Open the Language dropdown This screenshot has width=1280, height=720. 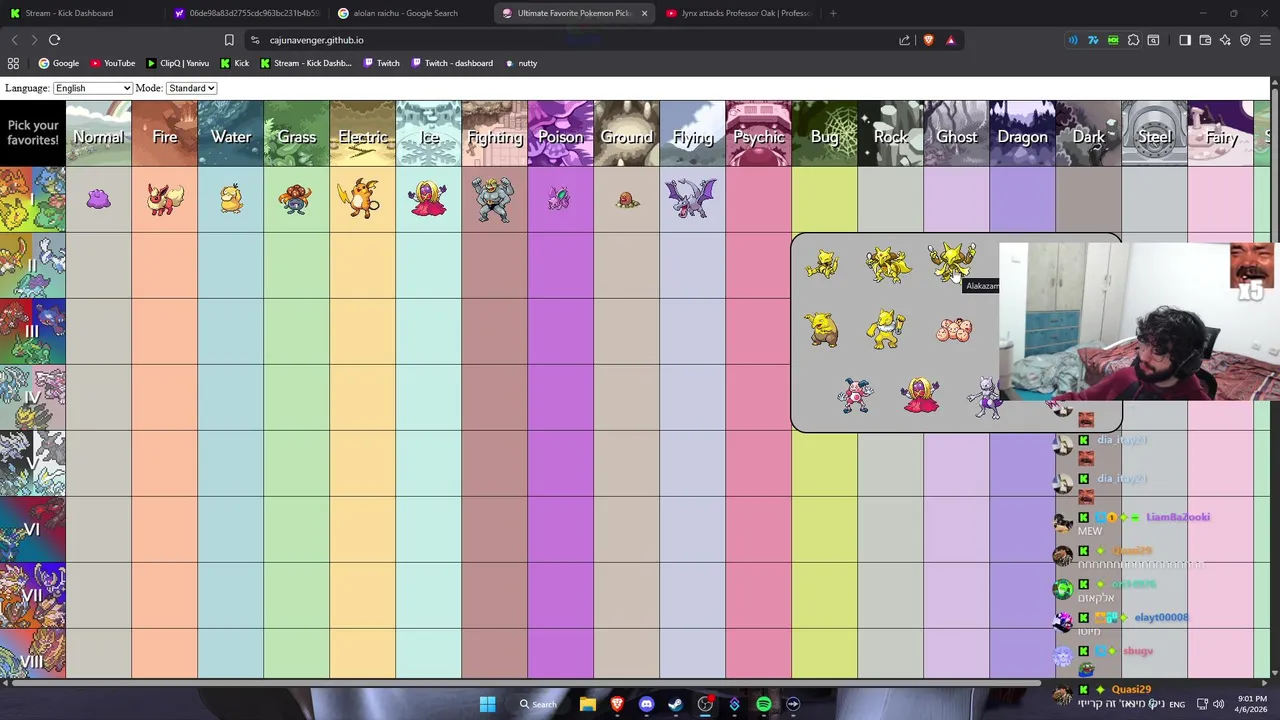click(92, 88)
